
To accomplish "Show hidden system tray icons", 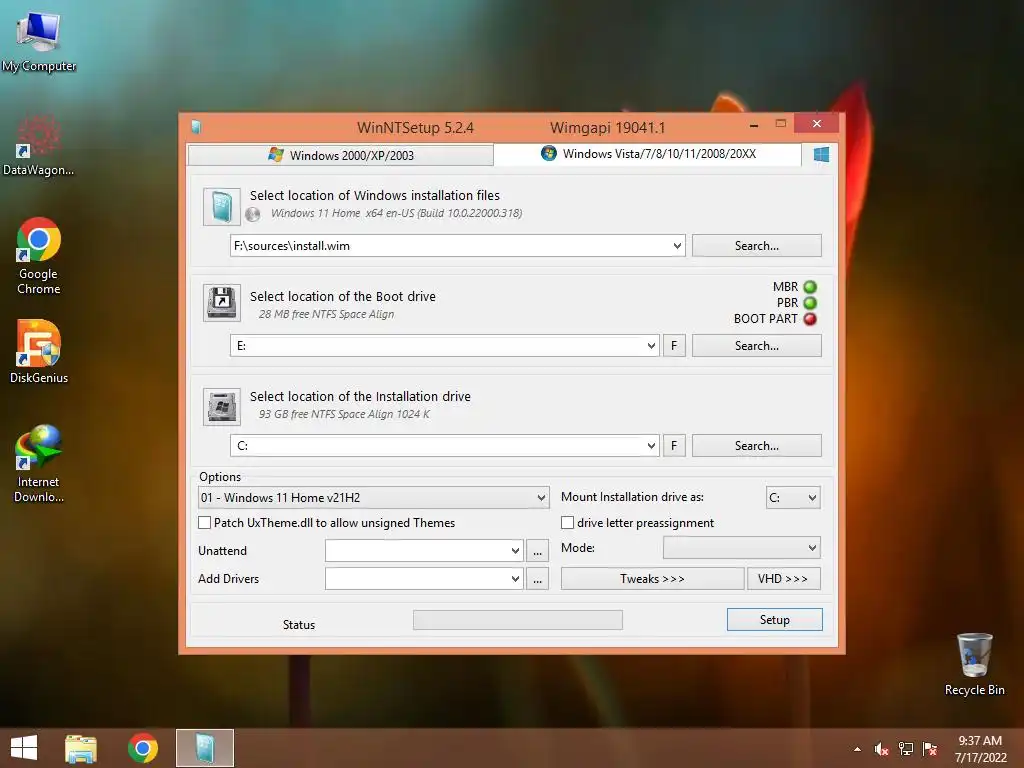I will tap(857, 749).
